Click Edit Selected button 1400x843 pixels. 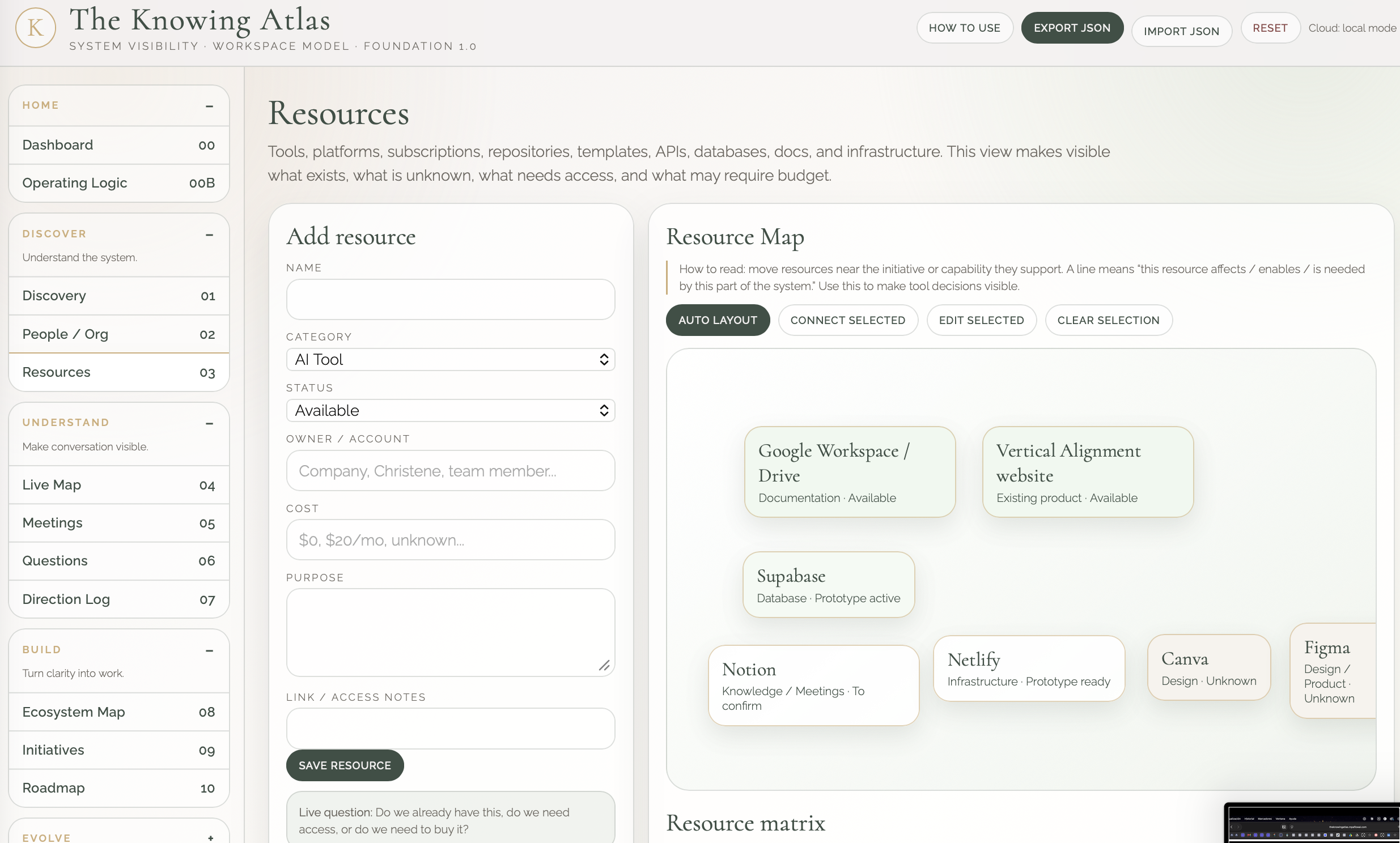981,321
